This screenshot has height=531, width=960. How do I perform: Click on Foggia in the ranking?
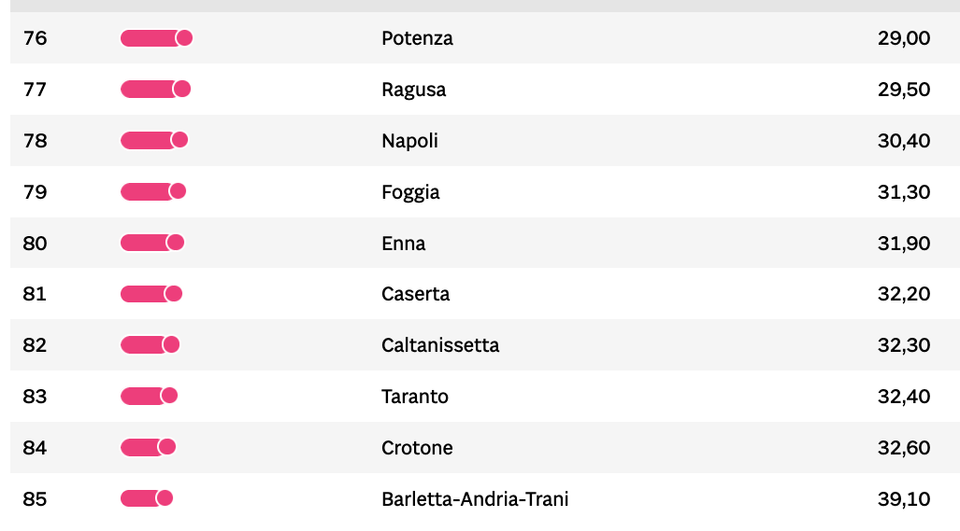410,192
